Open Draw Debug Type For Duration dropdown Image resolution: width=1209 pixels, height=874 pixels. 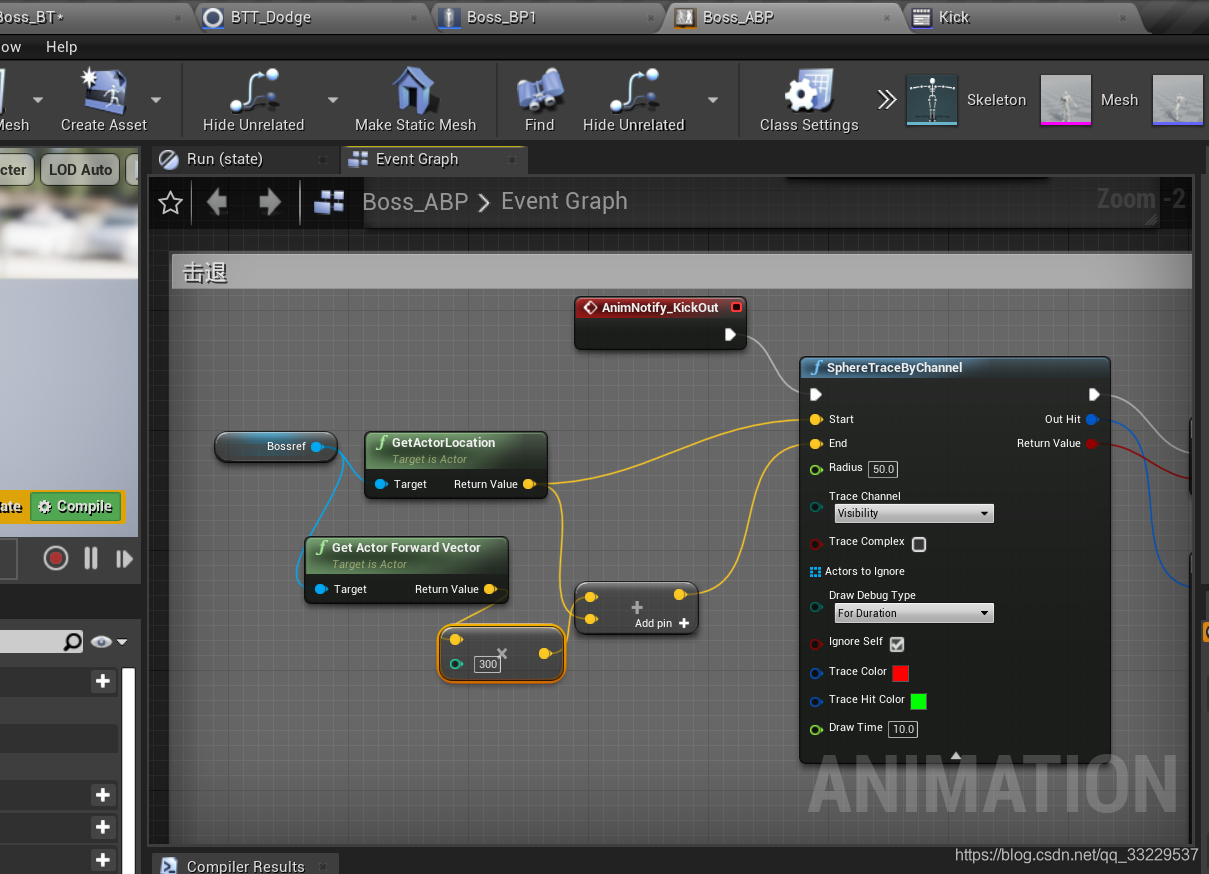point(914,613)
